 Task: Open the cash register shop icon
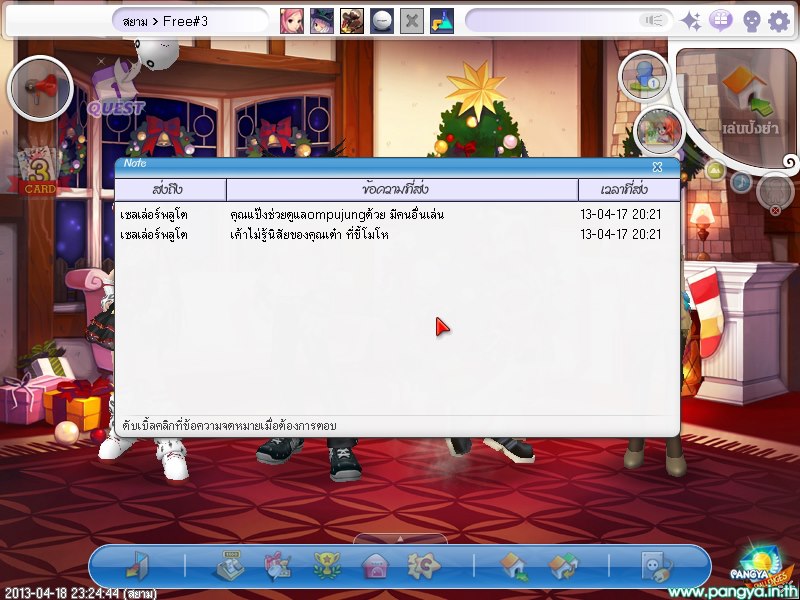pyautogui.click(x=229, y=565)
